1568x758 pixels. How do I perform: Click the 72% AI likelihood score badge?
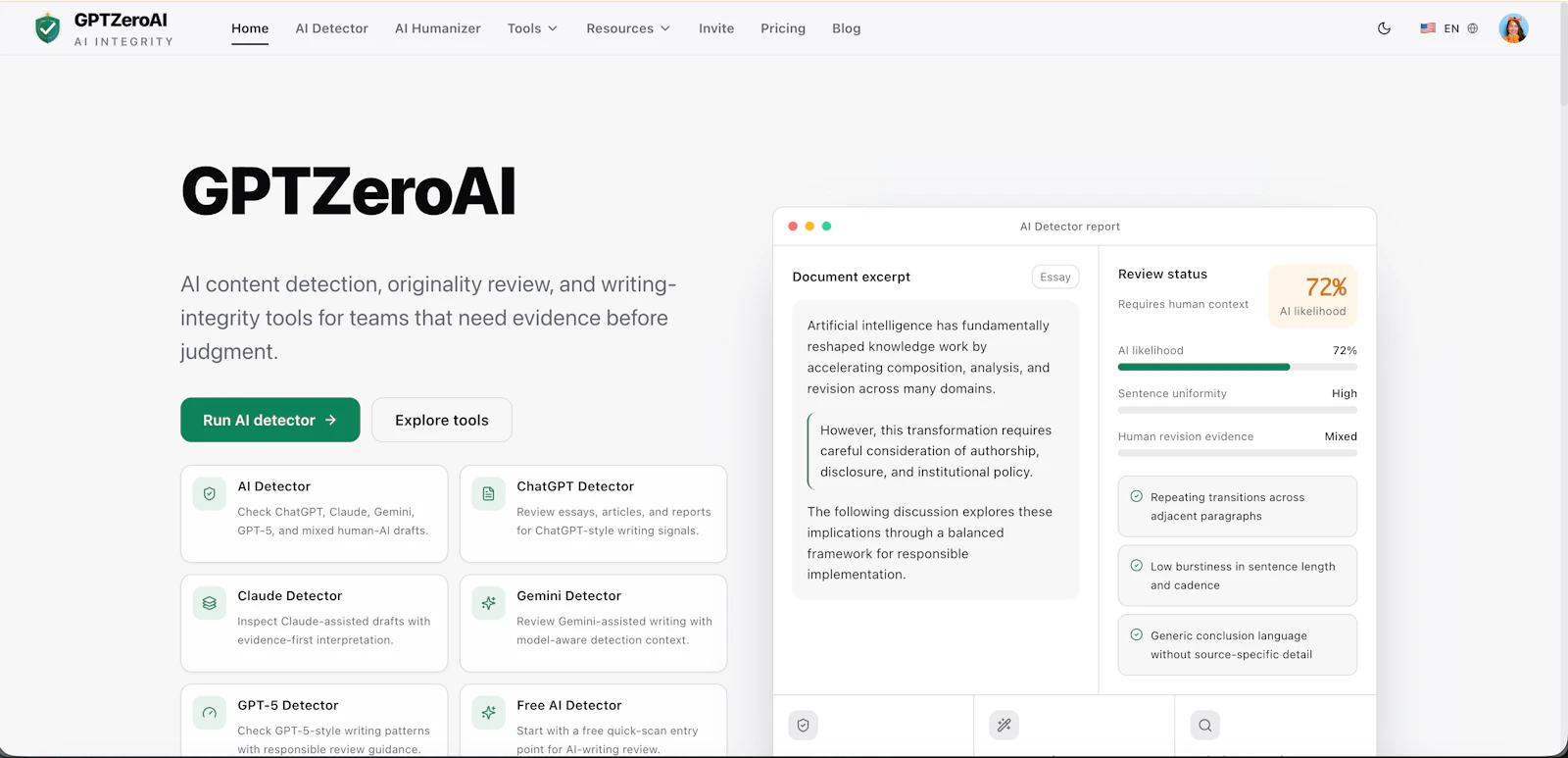[1313, 296]
